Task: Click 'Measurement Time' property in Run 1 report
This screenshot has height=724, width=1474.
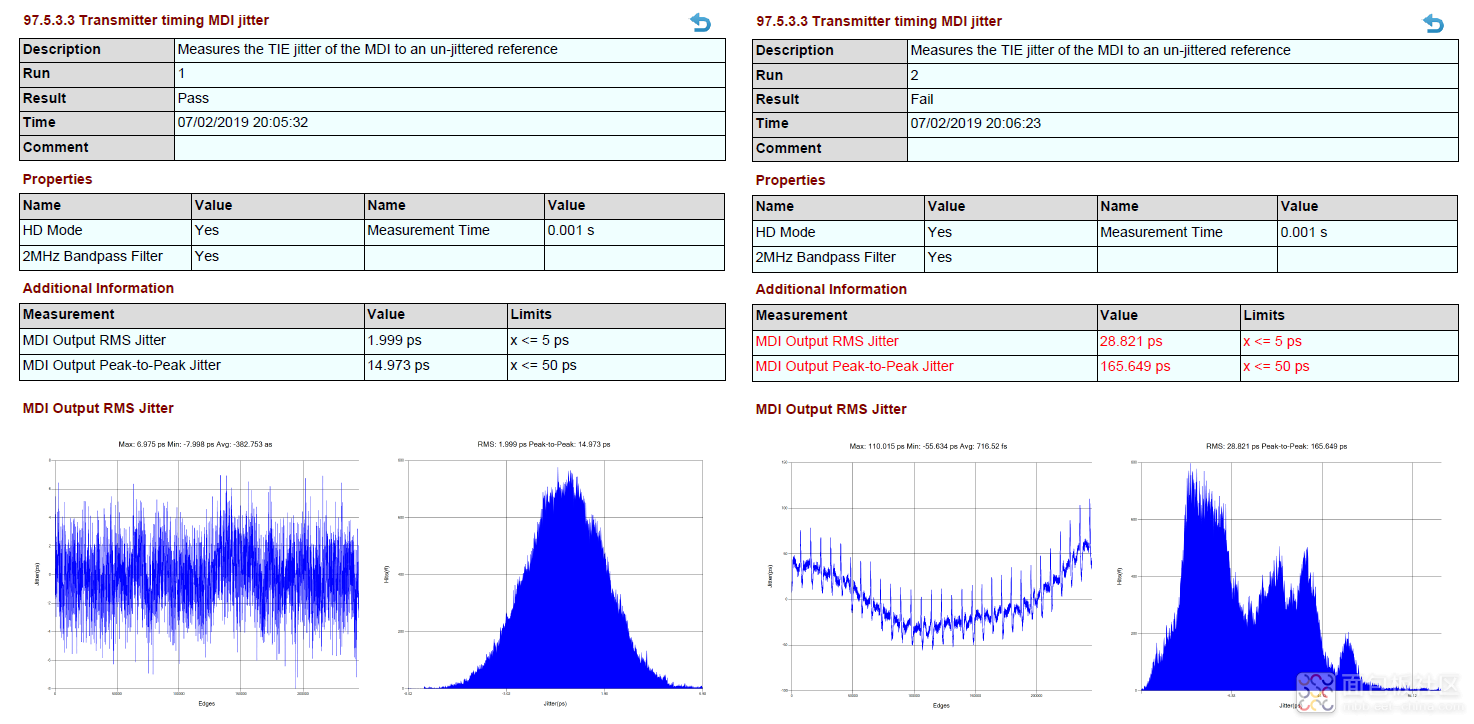Action: (x=428, y=230)
